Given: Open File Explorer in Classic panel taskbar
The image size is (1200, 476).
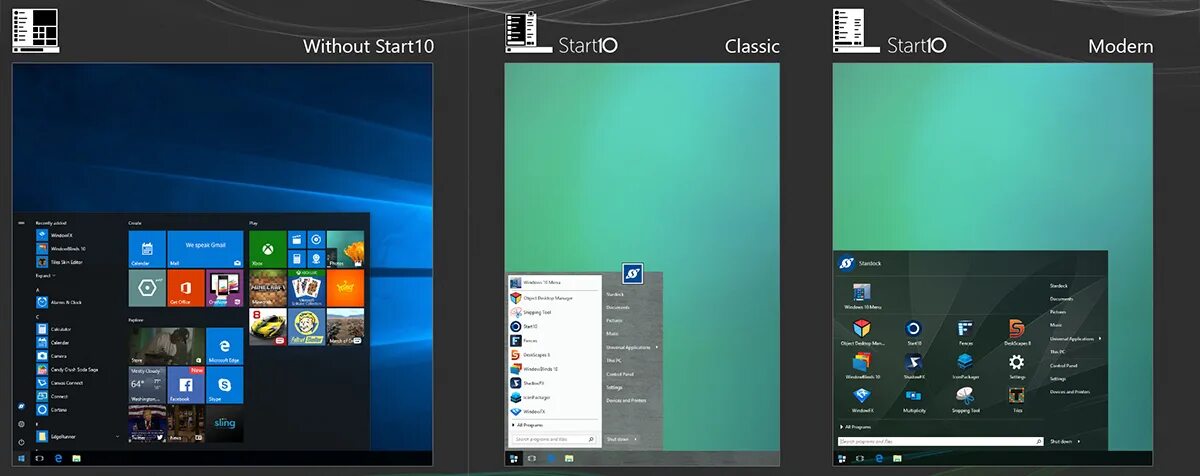Looking at the screenshot, I should 570,458.
